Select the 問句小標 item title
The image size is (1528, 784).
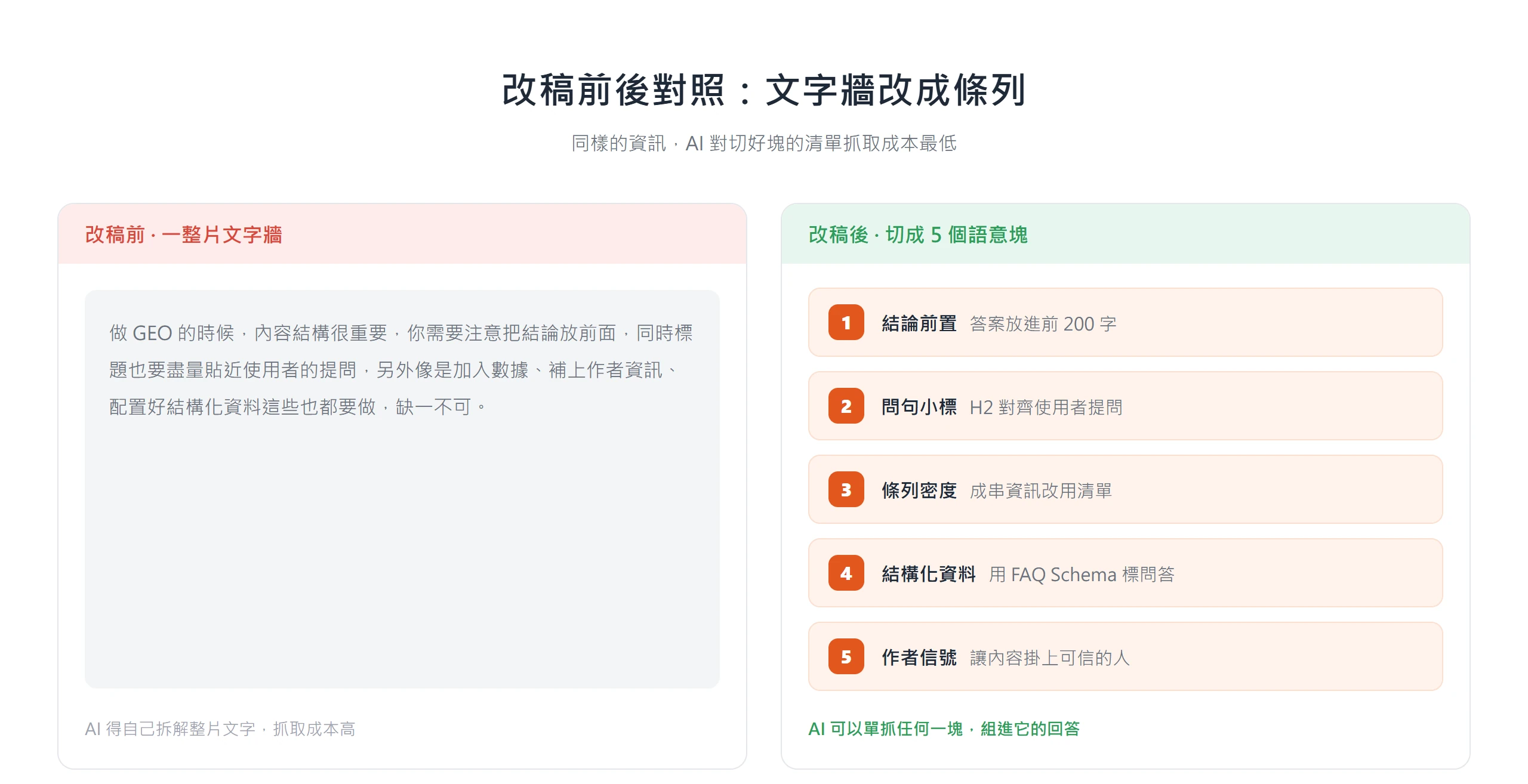point(919,407)
